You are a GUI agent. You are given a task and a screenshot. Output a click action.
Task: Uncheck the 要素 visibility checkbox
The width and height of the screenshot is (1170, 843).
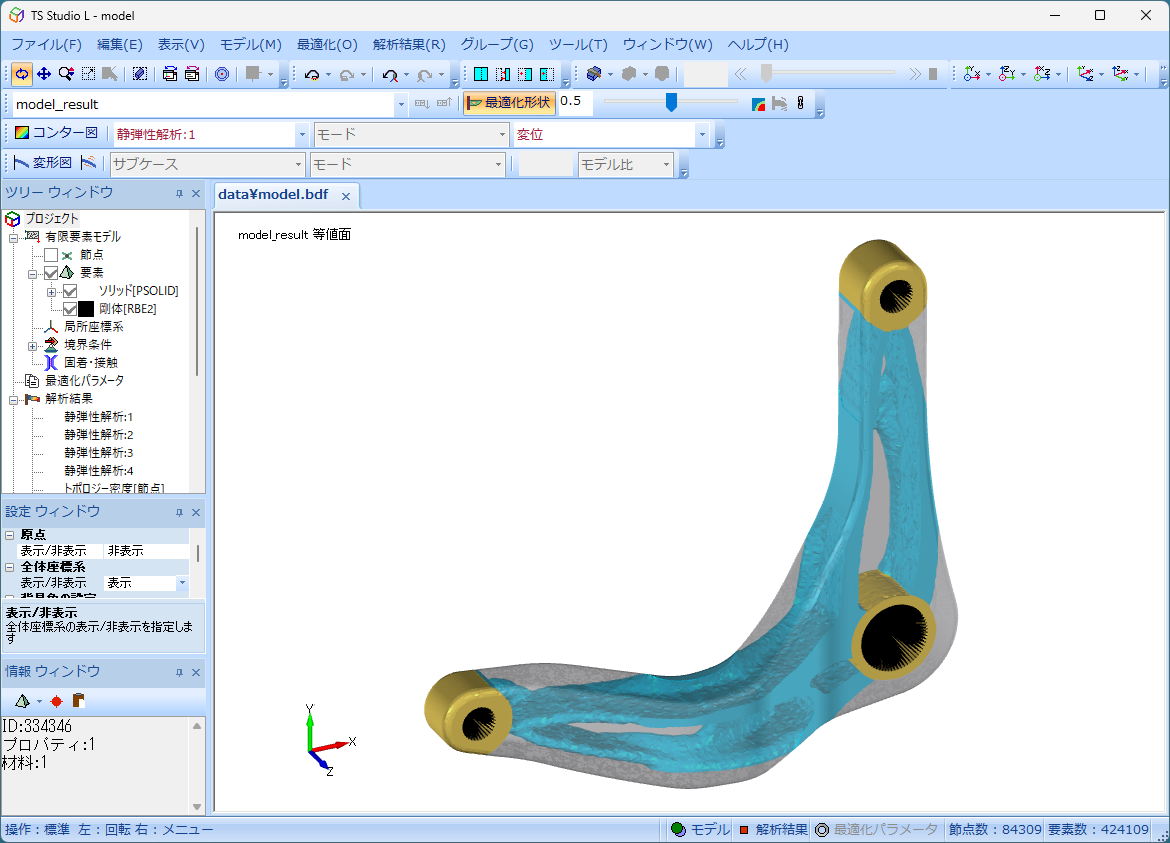tap(51, 273)
